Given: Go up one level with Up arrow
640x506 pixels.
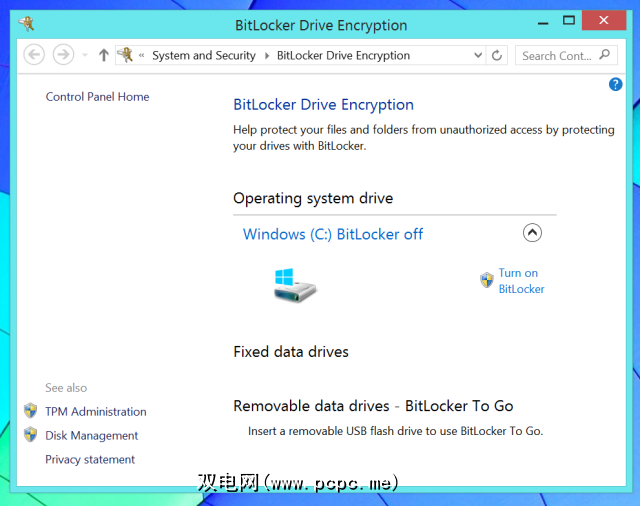Looking at the screenshot, I should pyautogui.click(x=104, y=55).
